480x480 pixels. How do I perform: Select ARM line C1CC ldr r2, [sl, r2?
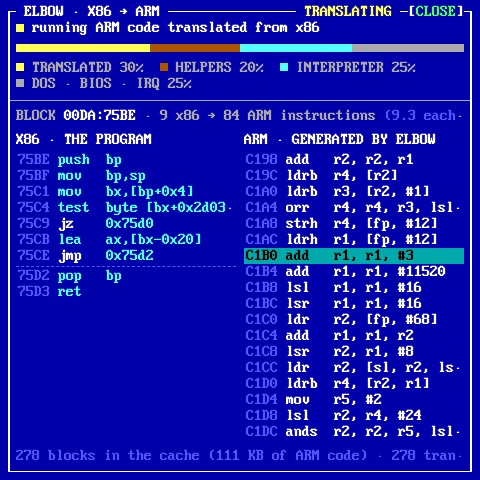[354, 367]
